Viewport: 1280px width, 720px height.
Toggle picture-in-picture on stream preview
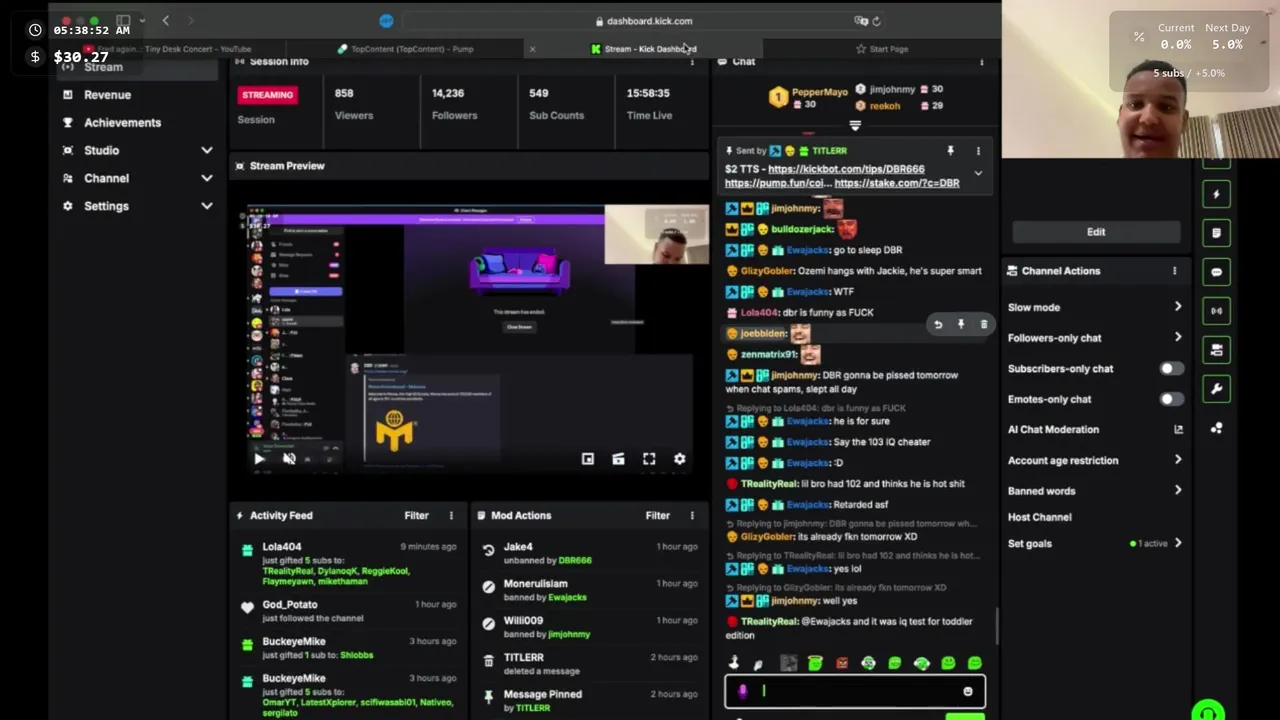[588, 459]
